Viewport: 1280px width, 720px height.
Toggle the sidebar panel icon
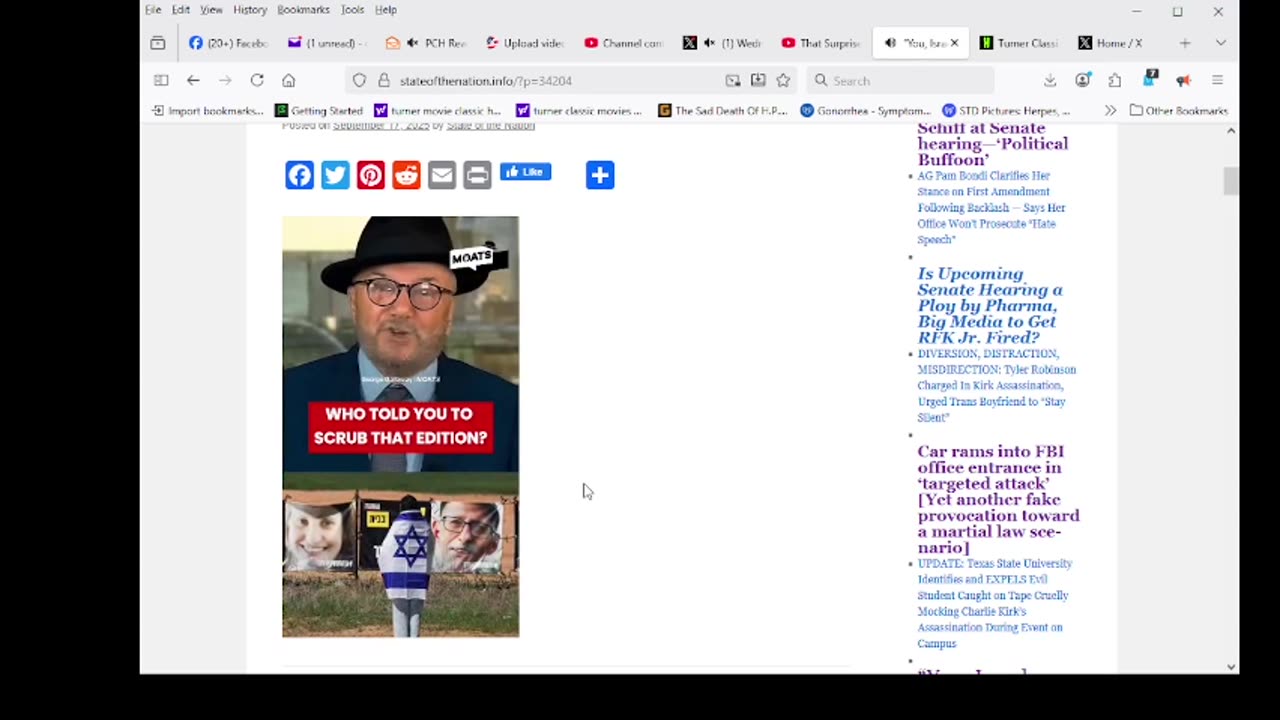(x=161, y=80)
